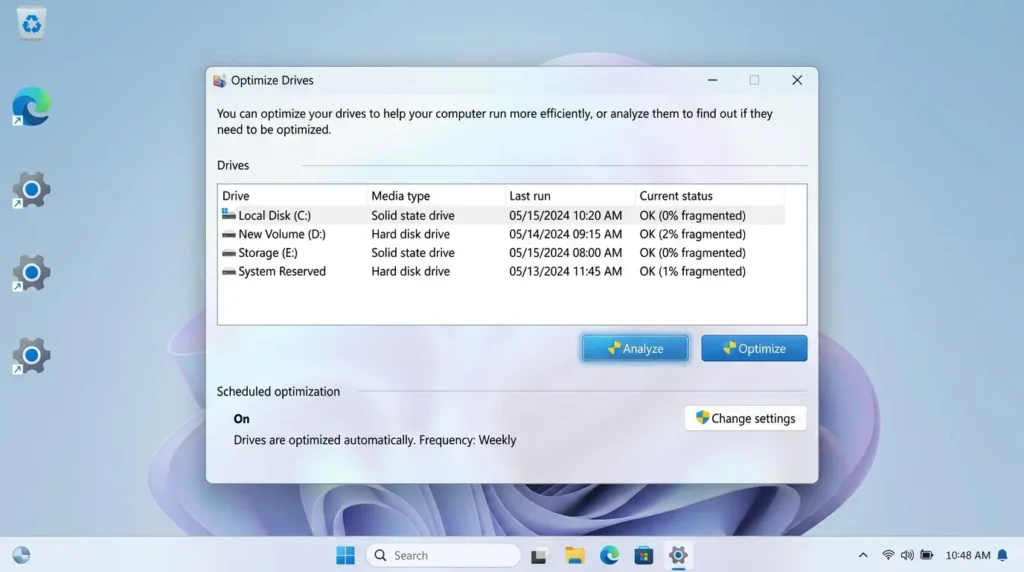Click the Analyze button
This screenshot has height=572, width=1024.
[x=635, y=348]
